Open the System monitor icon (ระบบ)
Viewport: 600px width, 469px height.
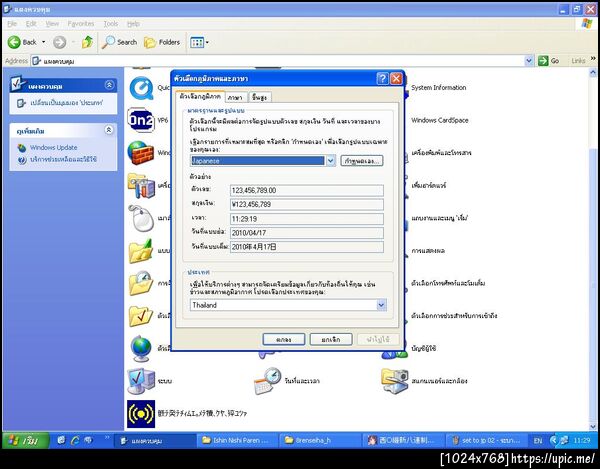click(141, 381)
